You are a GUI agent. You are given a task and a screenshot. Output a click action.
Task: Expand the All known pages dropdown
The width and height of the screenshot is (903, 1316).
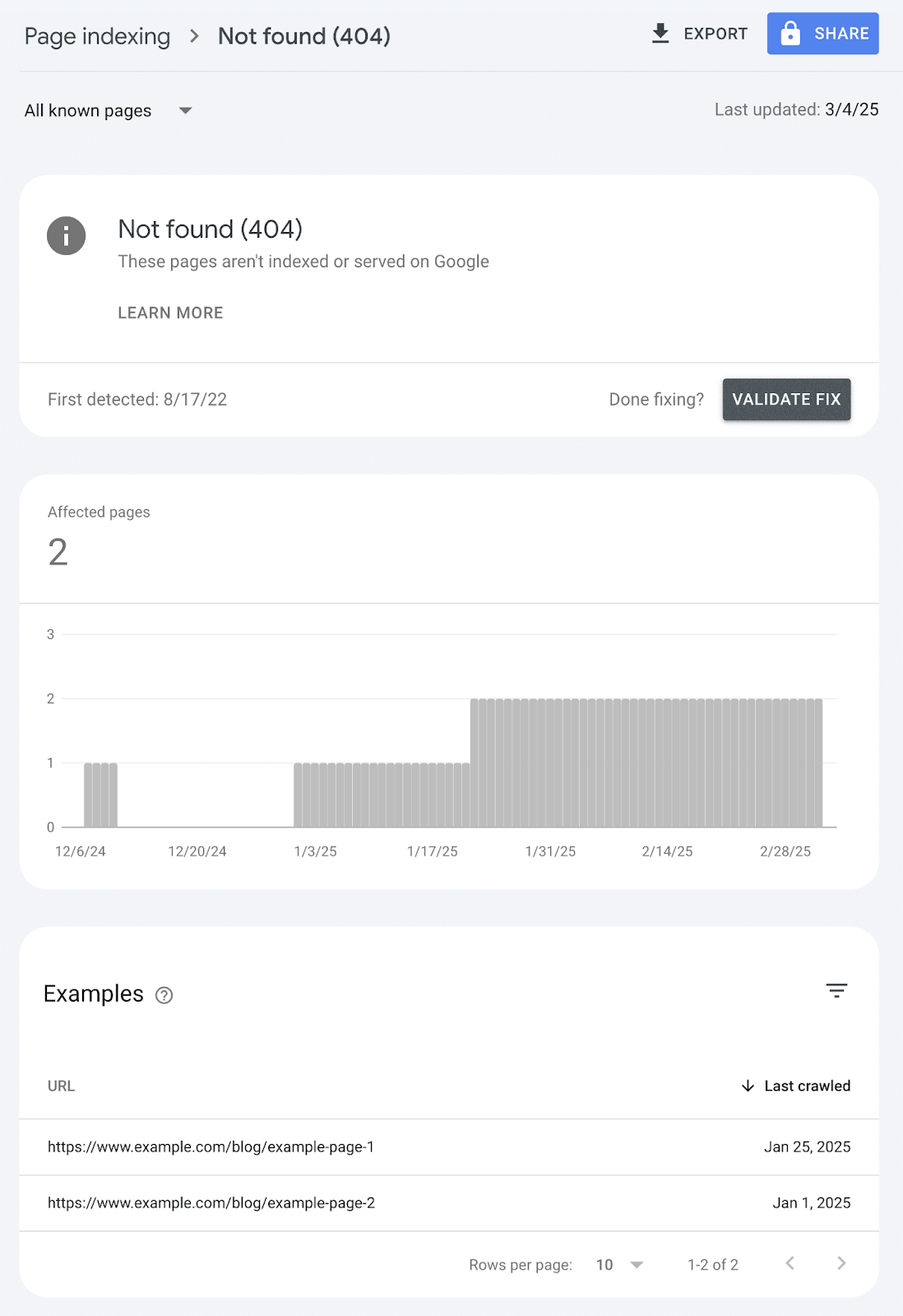tap(185, 110)
